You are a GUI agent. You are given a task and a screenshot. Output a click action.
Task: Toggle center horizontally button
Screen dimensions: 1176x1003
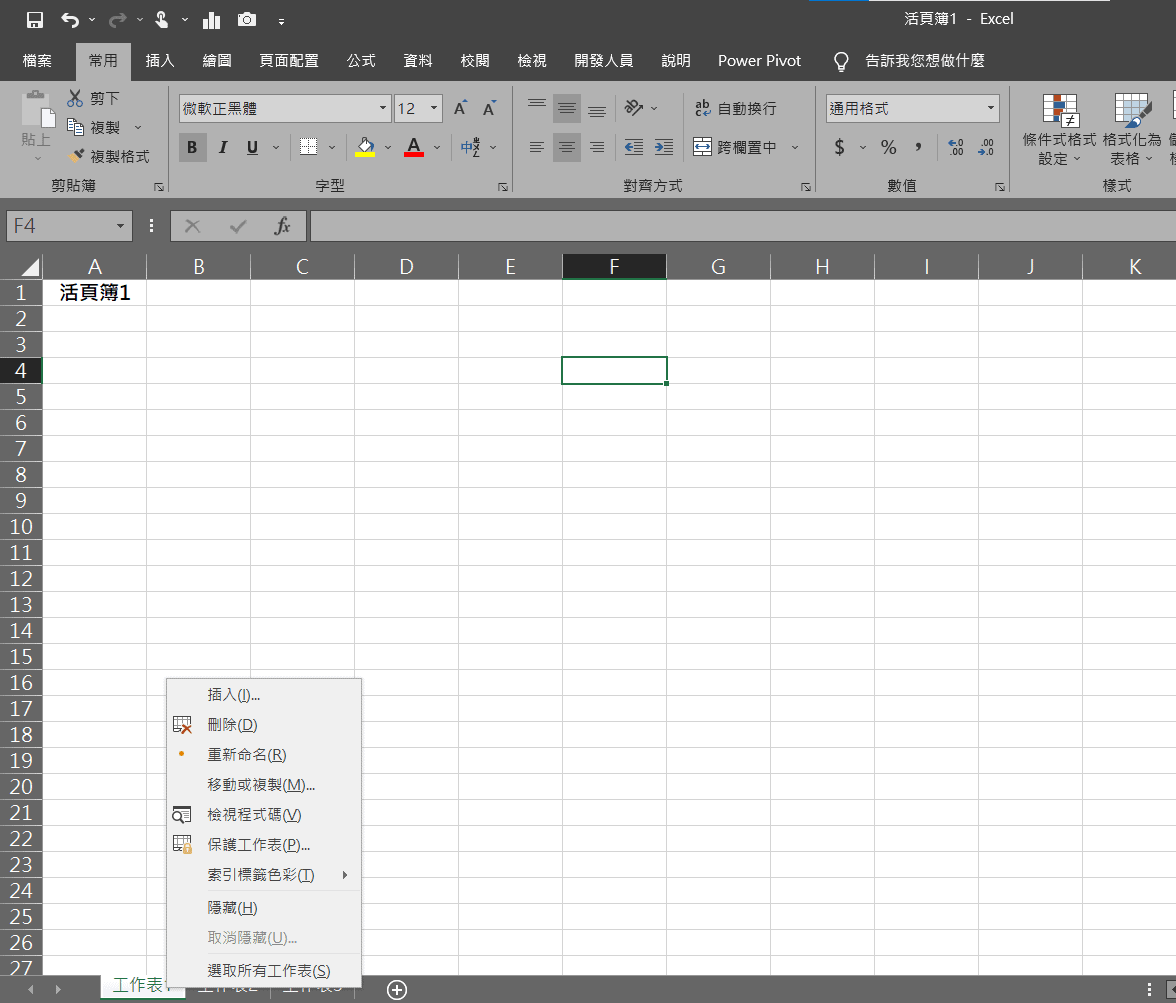567,147
